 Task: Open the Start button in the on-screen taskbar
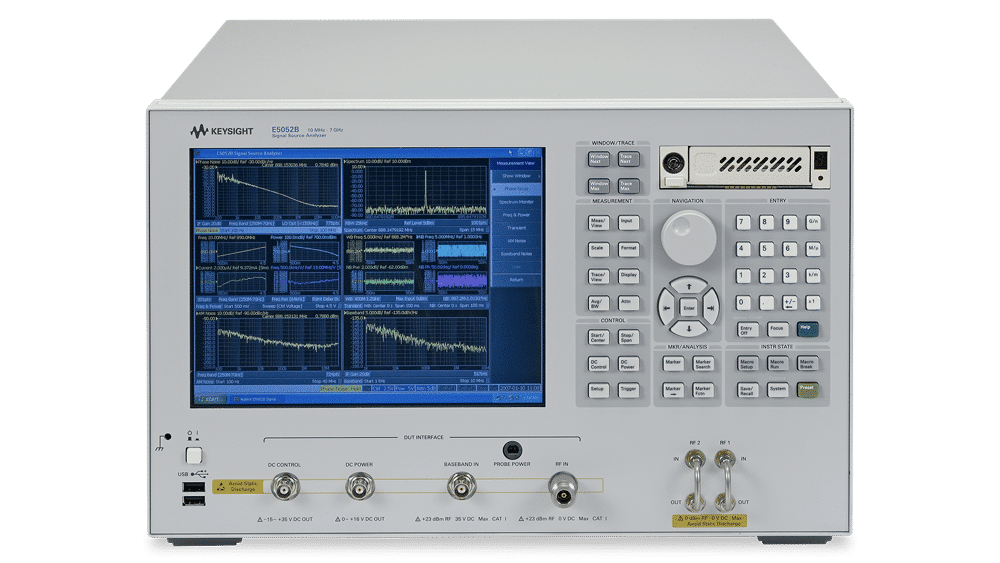coord(210,399)
